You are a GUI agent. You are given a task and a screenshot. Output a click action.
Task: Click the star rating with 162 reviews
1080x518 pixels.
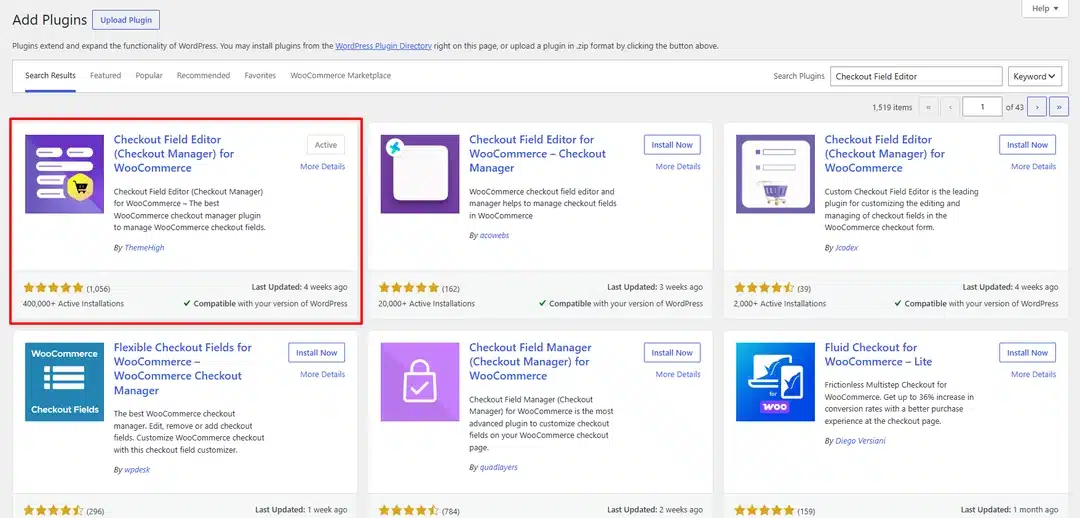pyautogui.click(x=408, y=288)
